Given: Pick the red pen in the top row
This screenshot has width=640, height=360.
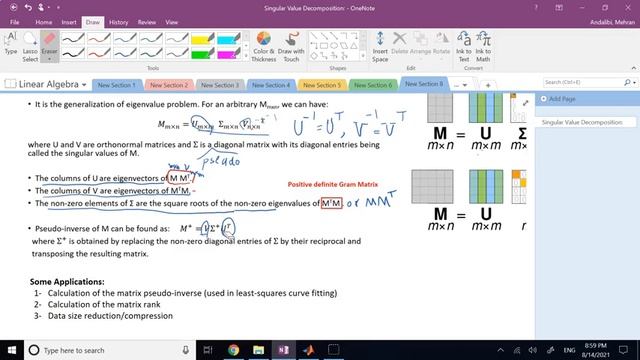Looking at the screenshot, I should point(99,39).
